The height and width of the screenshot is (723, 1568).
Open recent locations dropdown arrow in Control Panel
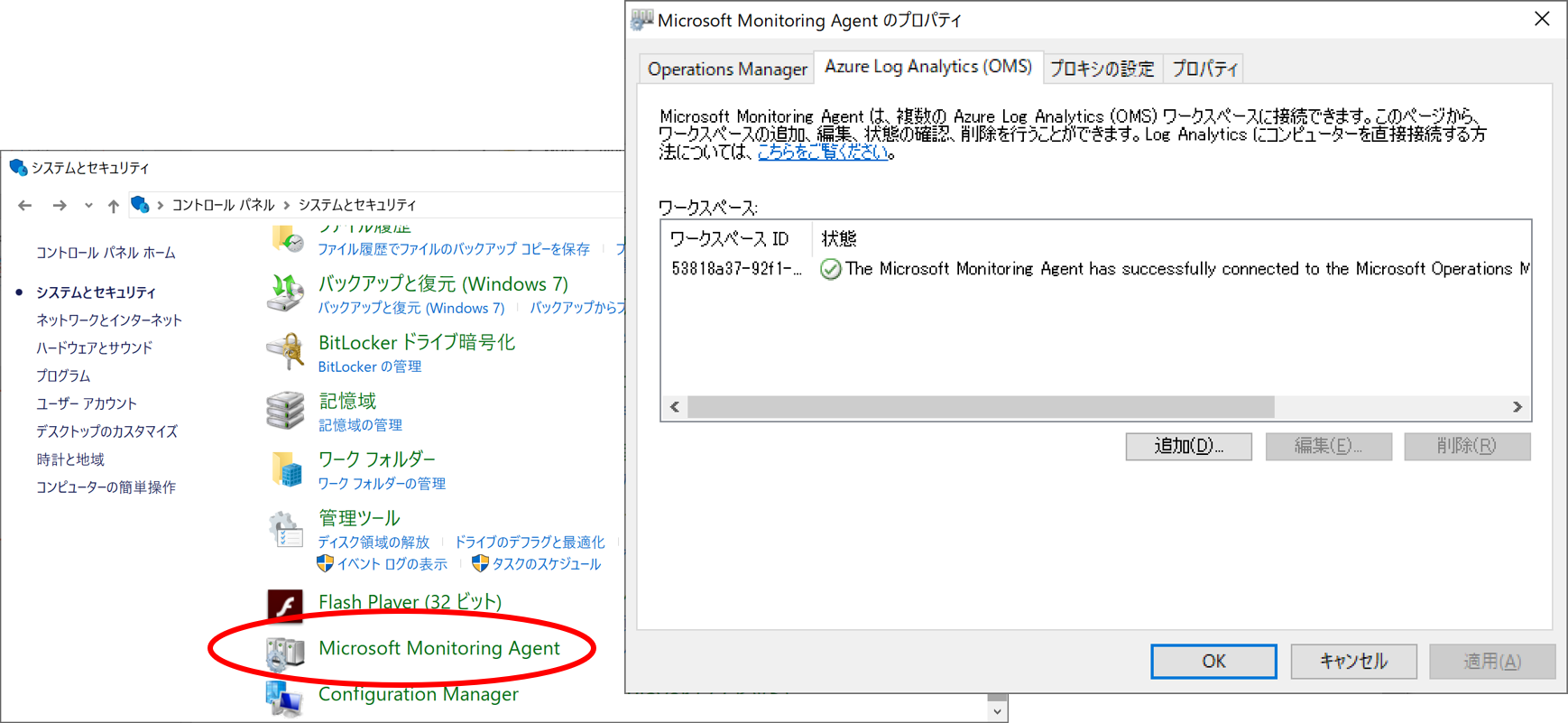coord(88,206)
